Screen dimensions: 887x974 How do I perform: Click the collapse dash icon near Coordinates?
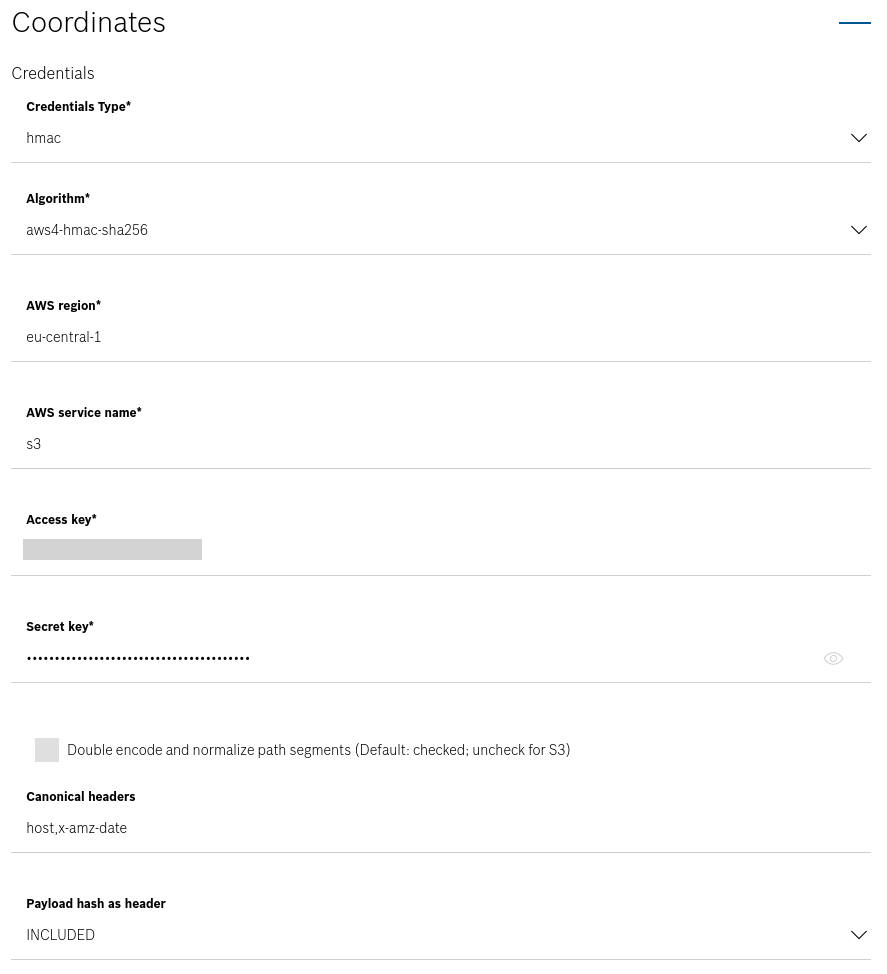(x=855, y=22)
